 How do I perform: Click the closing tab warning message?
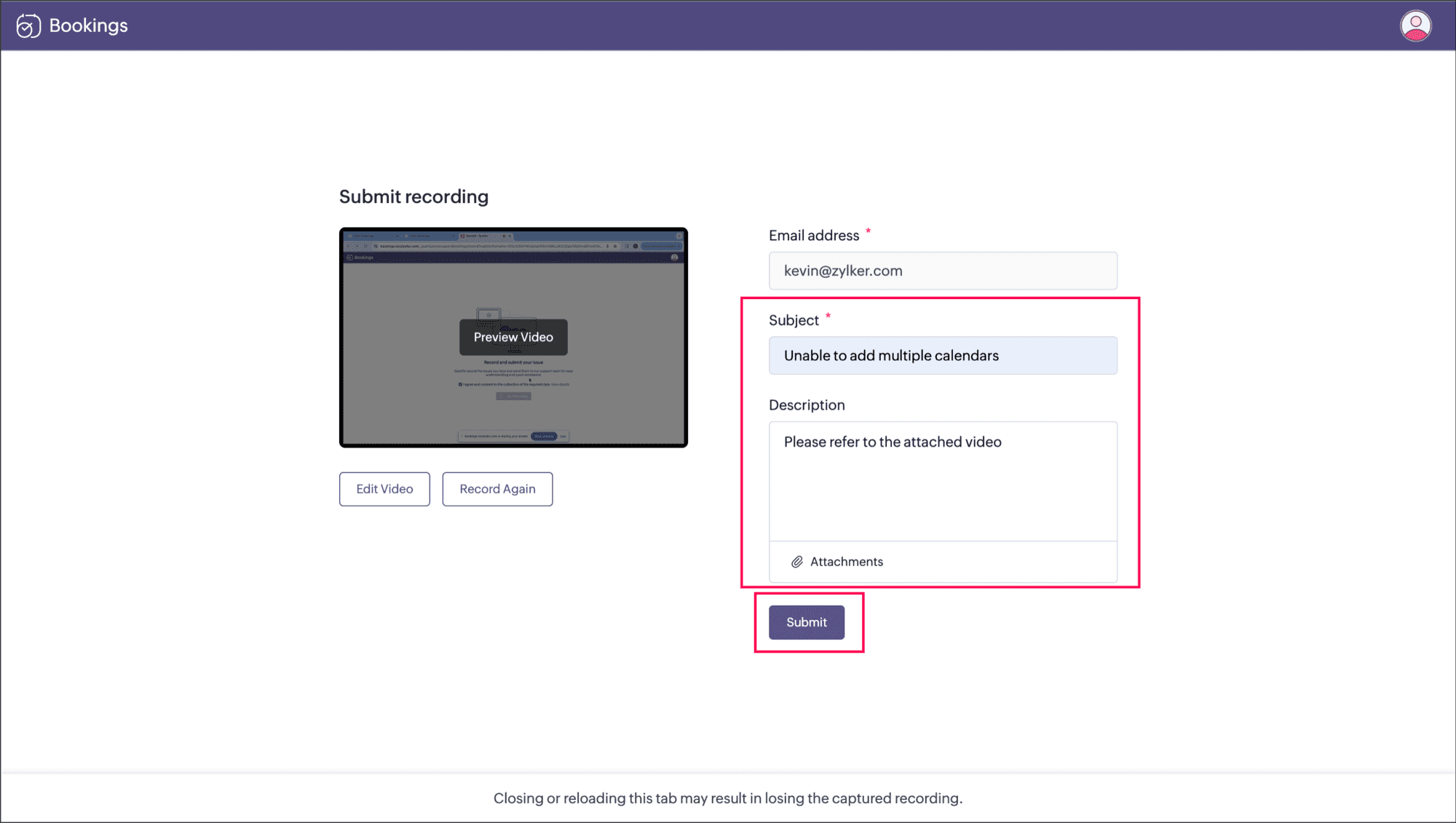coord(728,798)
